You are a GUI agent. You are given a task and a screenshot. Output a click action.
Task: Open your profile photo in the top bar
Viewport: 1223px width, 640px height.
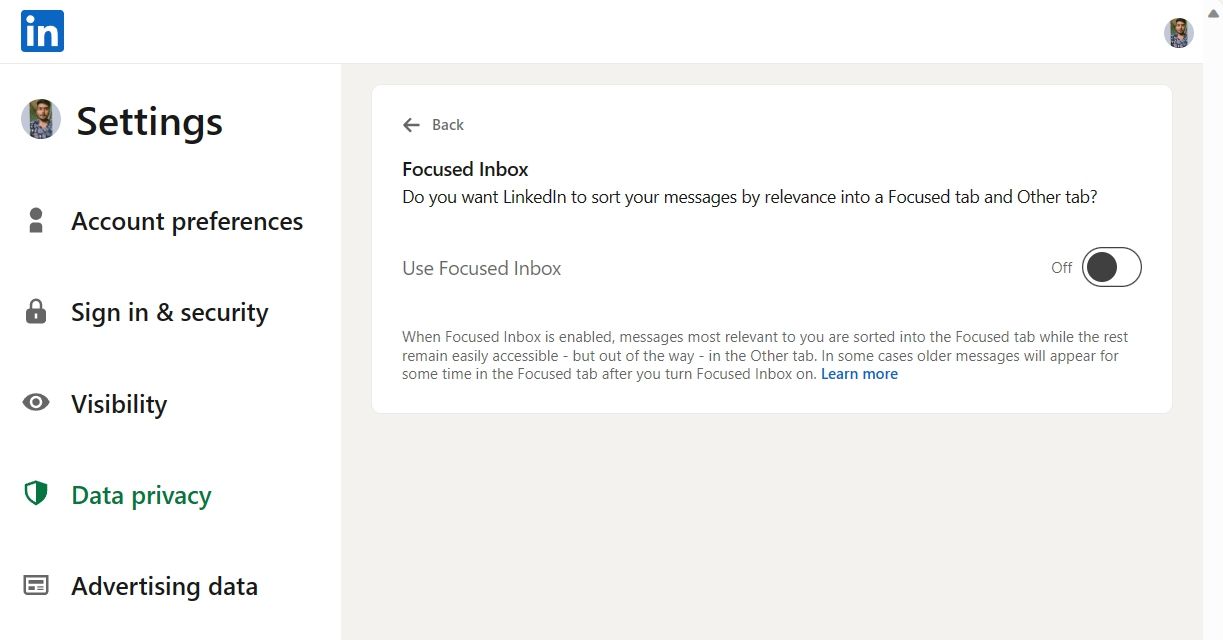tap(1178, 33)
